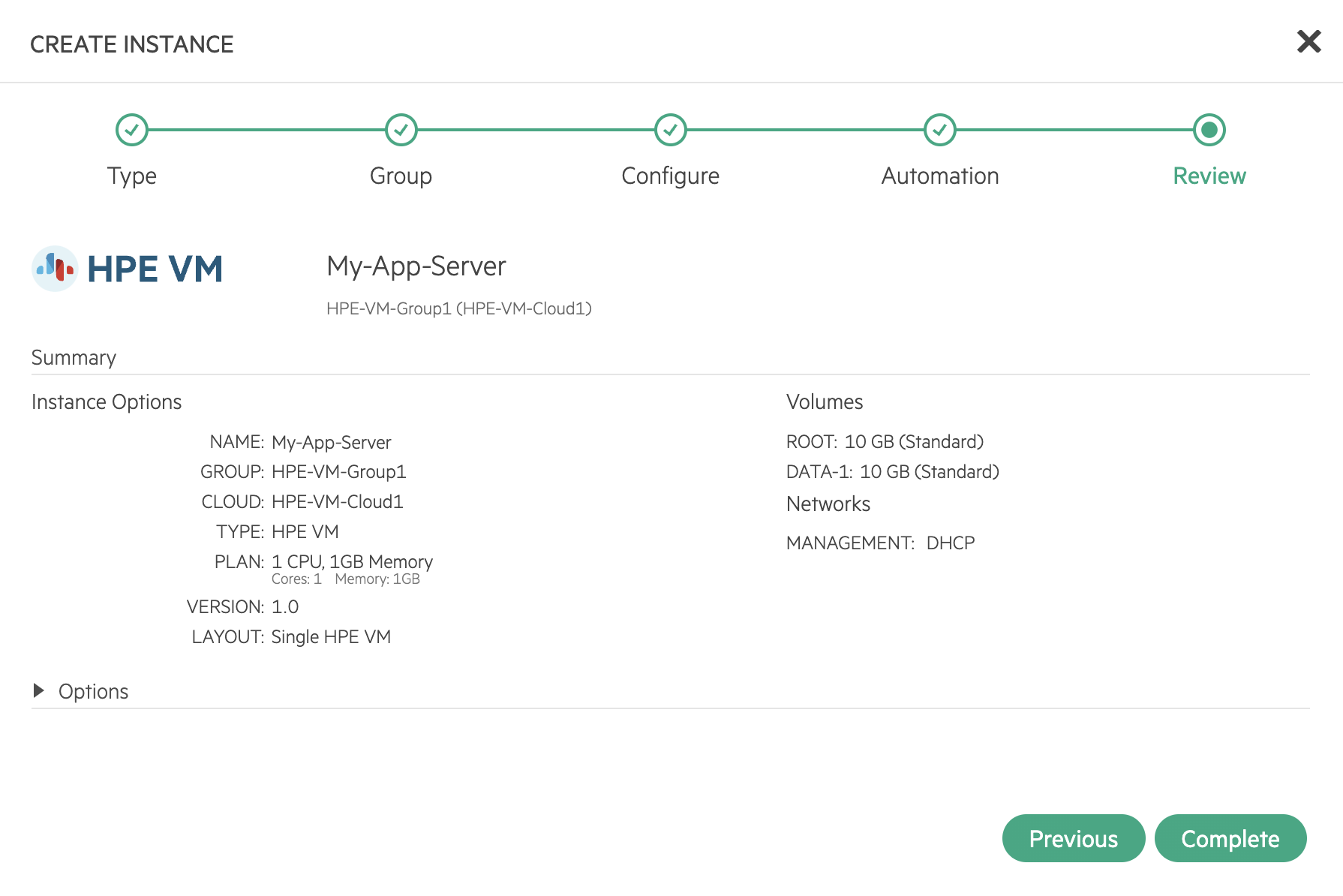
Task: Click the plan value 1 CPU, 1GB Memory
Action: [352, 561]
